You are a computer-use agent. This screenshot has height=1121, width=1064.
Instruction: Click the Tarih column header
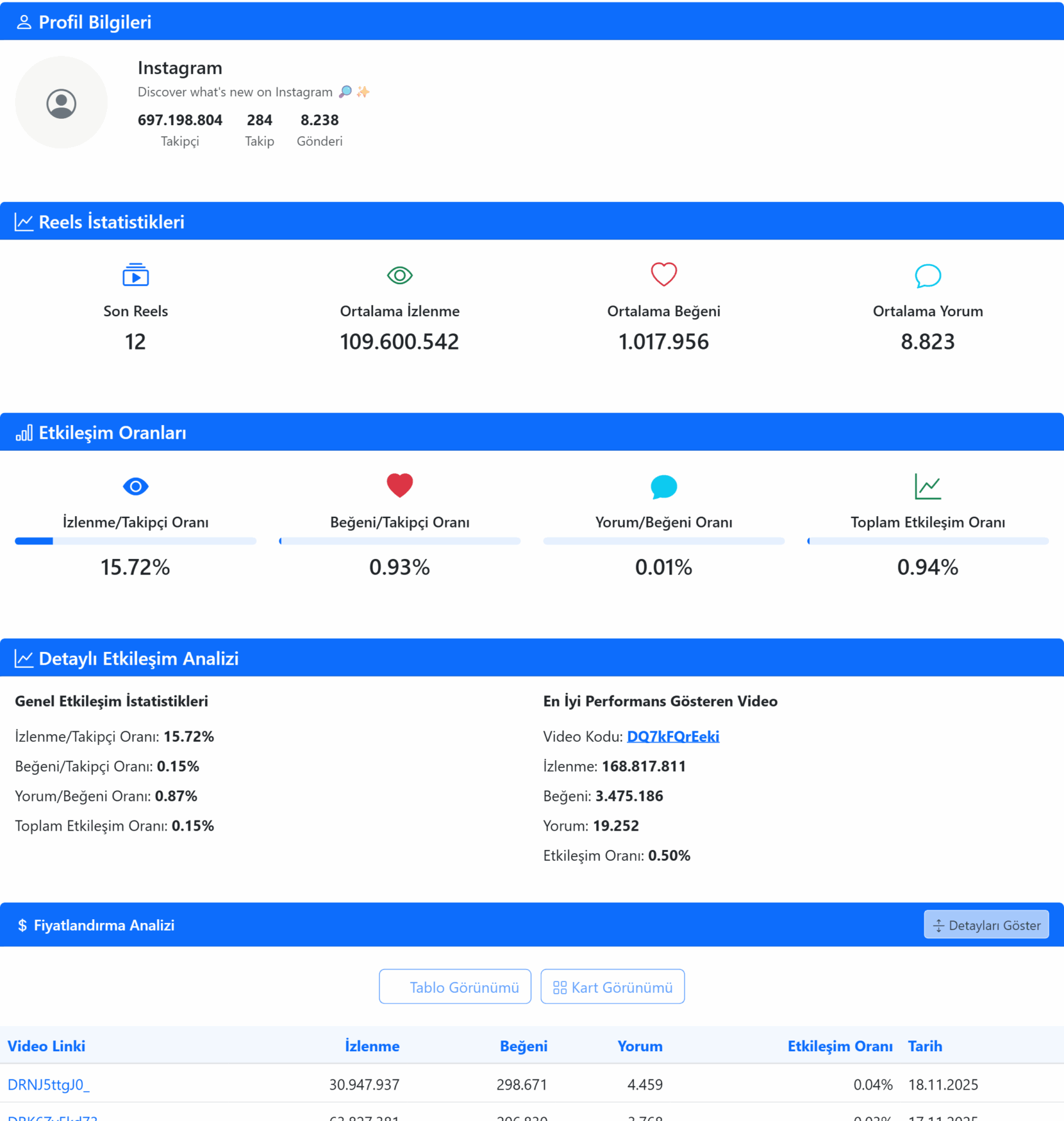[x=924, y=1046]
